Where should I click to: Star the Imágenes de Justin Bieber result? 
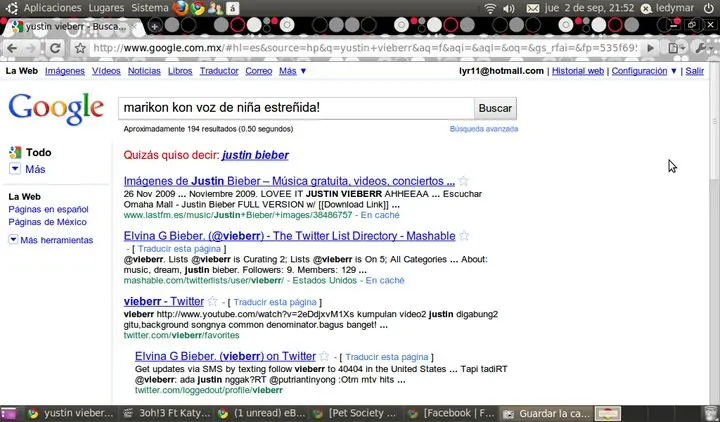[x=463, y=181]
